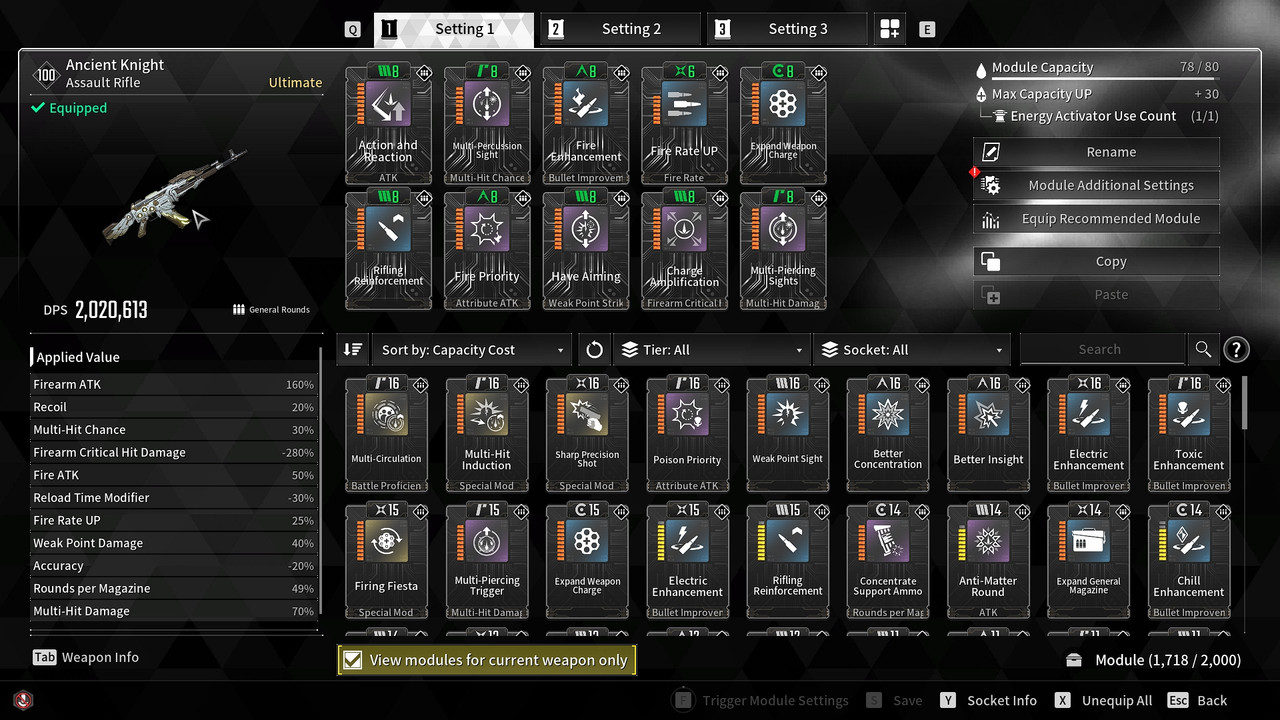Viewport: 1280px width, 720px height.
Task: Click the Rename button
Action: pyautogui.click(x=1096, y=152)
